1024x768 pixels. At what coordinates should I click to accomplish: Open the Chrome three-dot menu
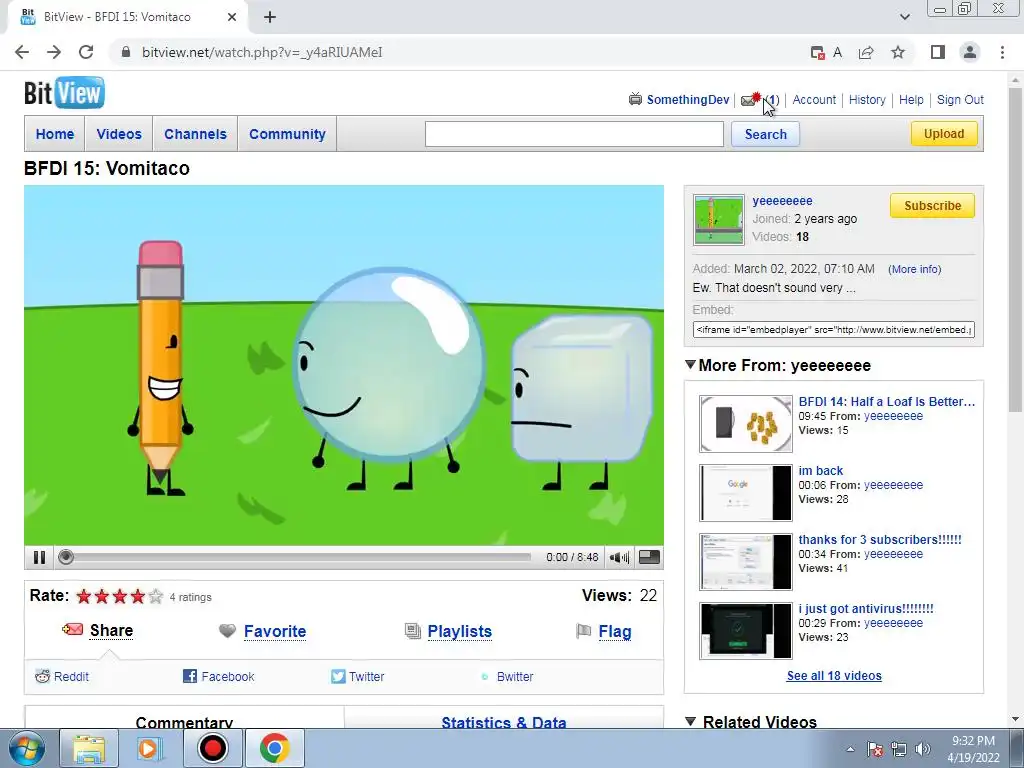coord(1002,52)
